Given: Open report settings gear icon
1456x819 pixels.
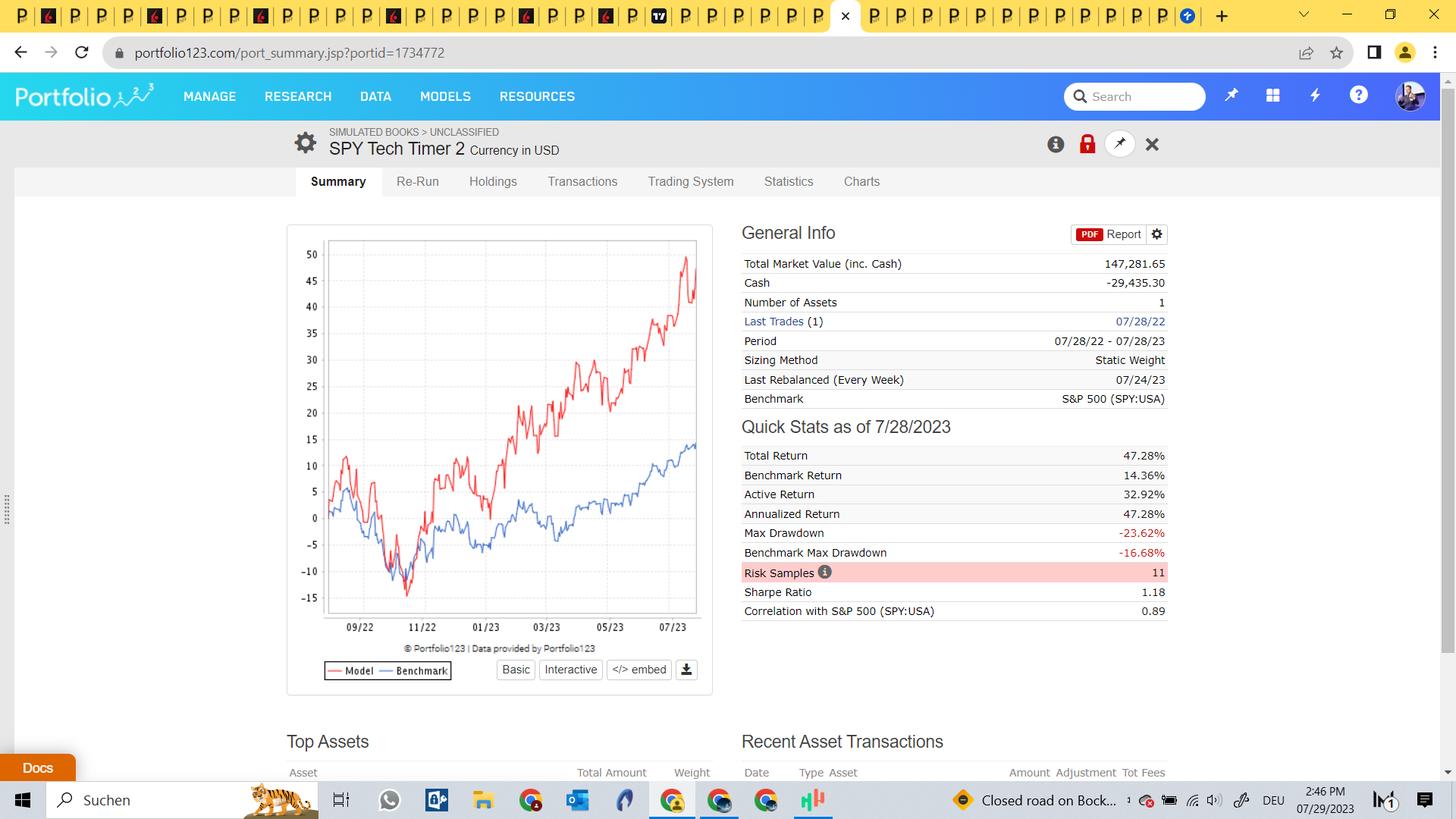Looking at the screenshot, I should pyautogui.click(x=1156, y=234).
